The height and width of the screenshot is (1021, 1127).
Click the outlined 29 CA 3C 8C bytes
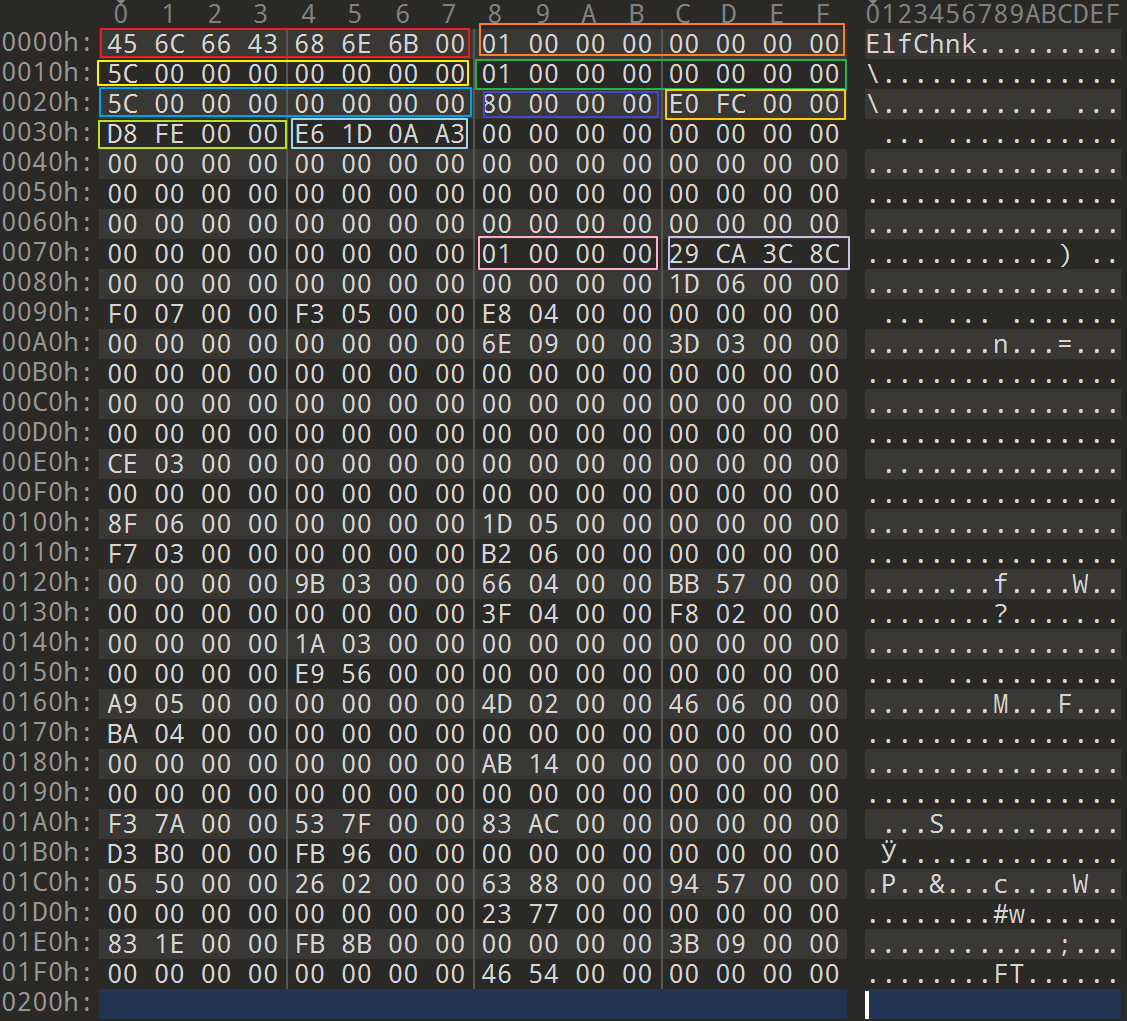[757, 254]
